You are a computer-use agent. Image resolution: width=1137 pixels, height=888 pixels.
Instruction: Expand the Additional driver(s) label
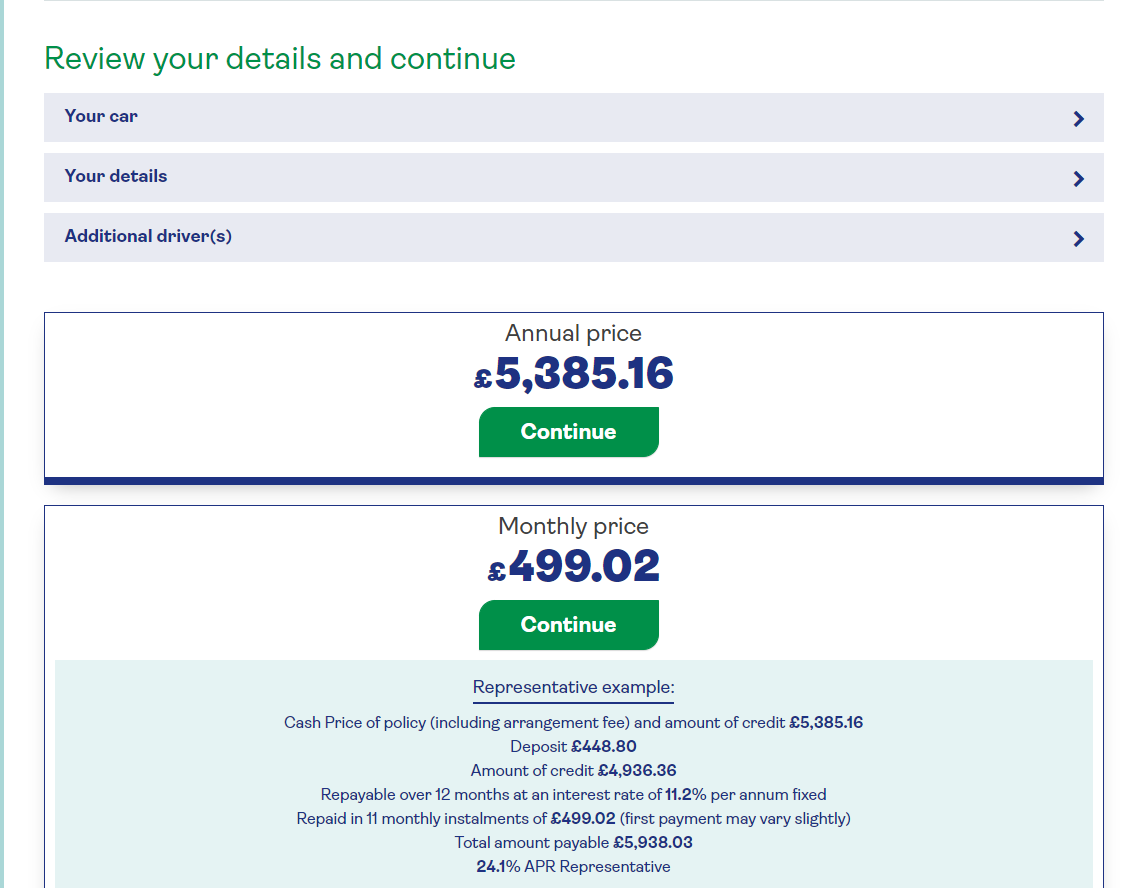point(148,236)
